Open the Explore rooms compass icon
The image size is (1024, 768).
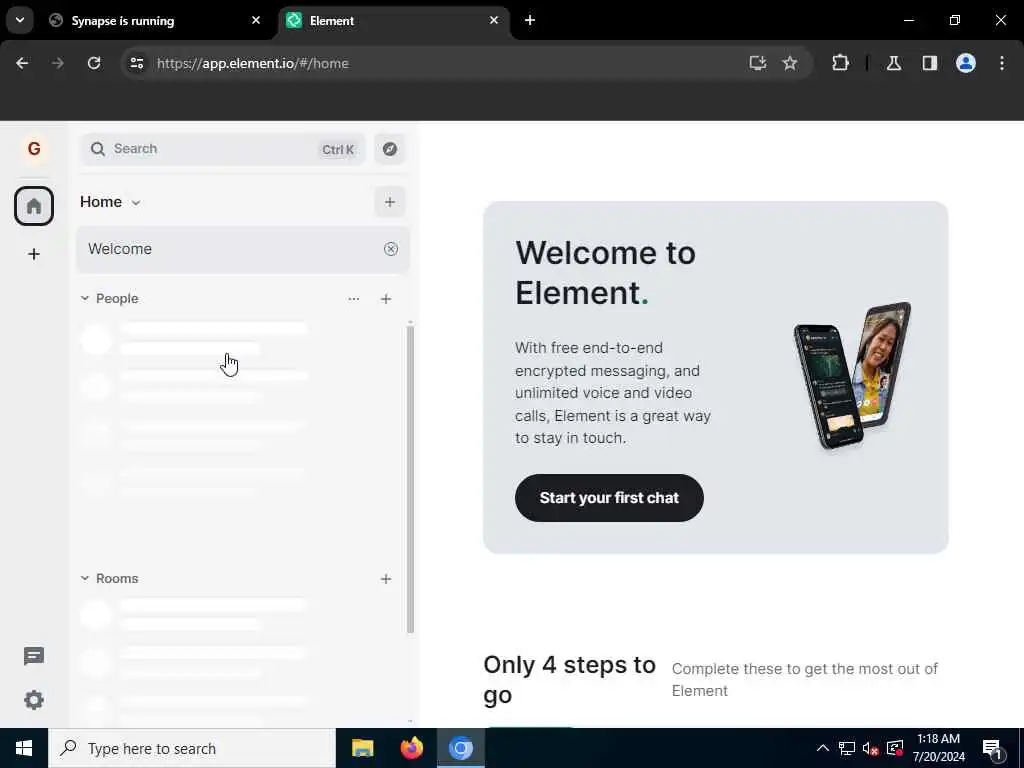click(390, 149)
